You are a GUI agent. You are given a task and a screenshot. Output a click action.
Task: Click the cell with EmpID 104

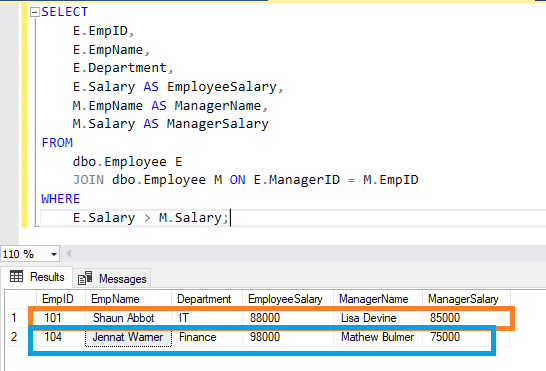click(61, 337)
